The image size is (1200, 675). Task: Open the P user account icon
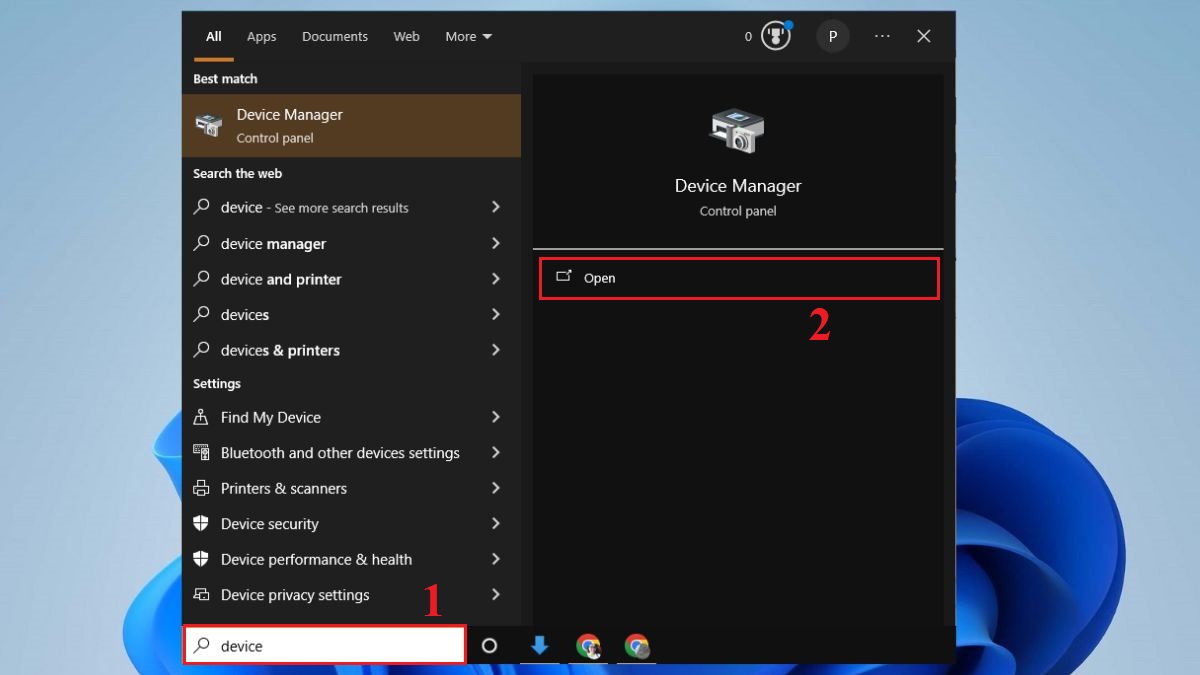click(833, 37)
